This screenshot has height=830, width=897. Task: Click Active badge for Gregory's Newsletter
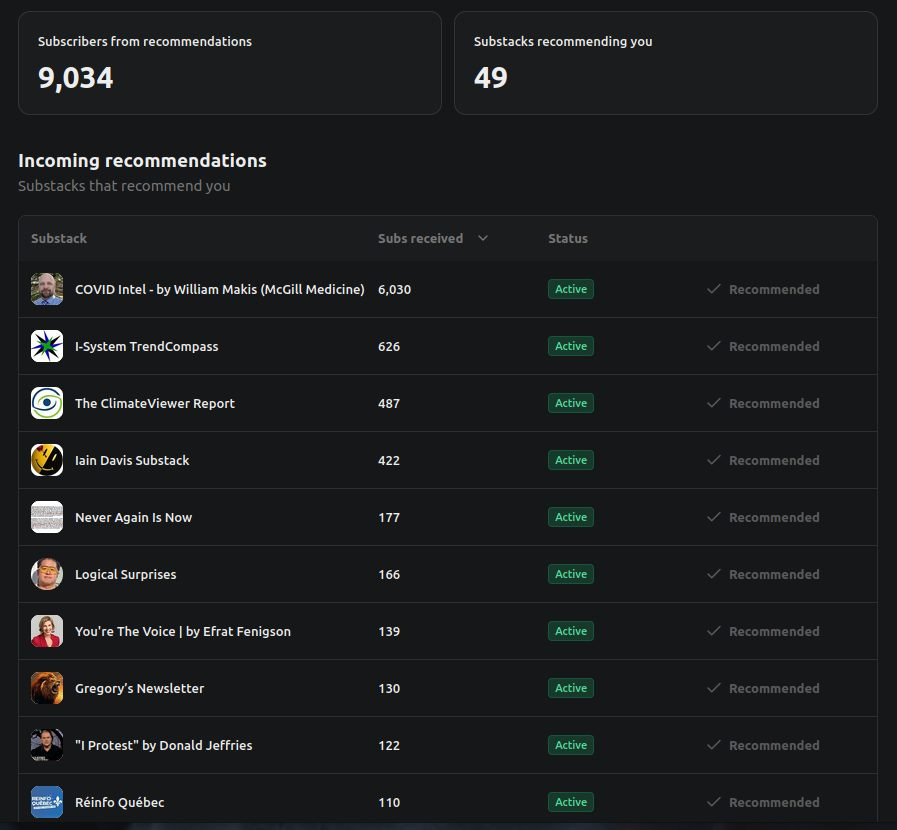pyautogui.click(x=571, y=688)
